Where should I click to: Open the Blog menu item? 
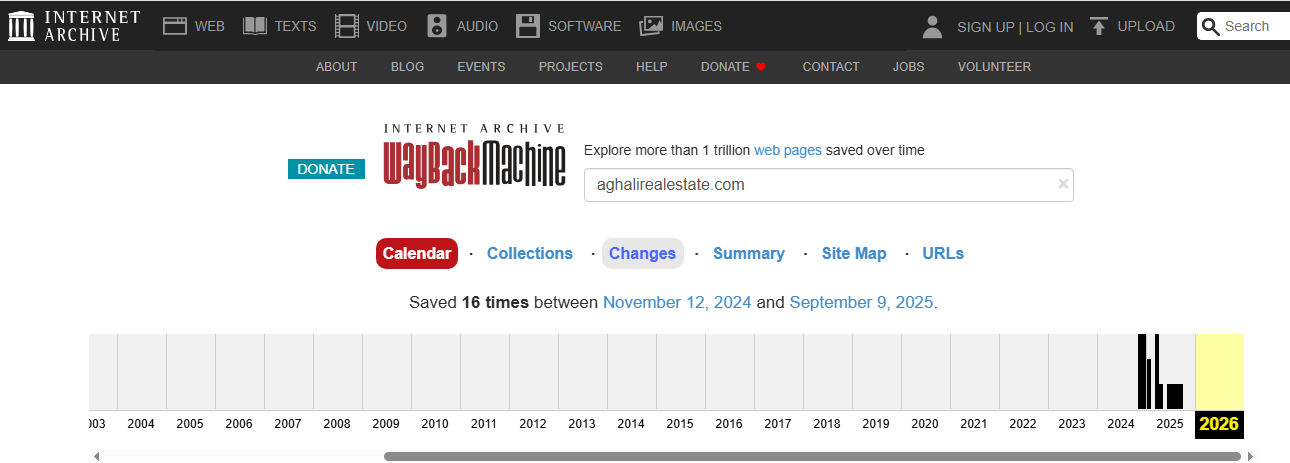coord(407,67)
